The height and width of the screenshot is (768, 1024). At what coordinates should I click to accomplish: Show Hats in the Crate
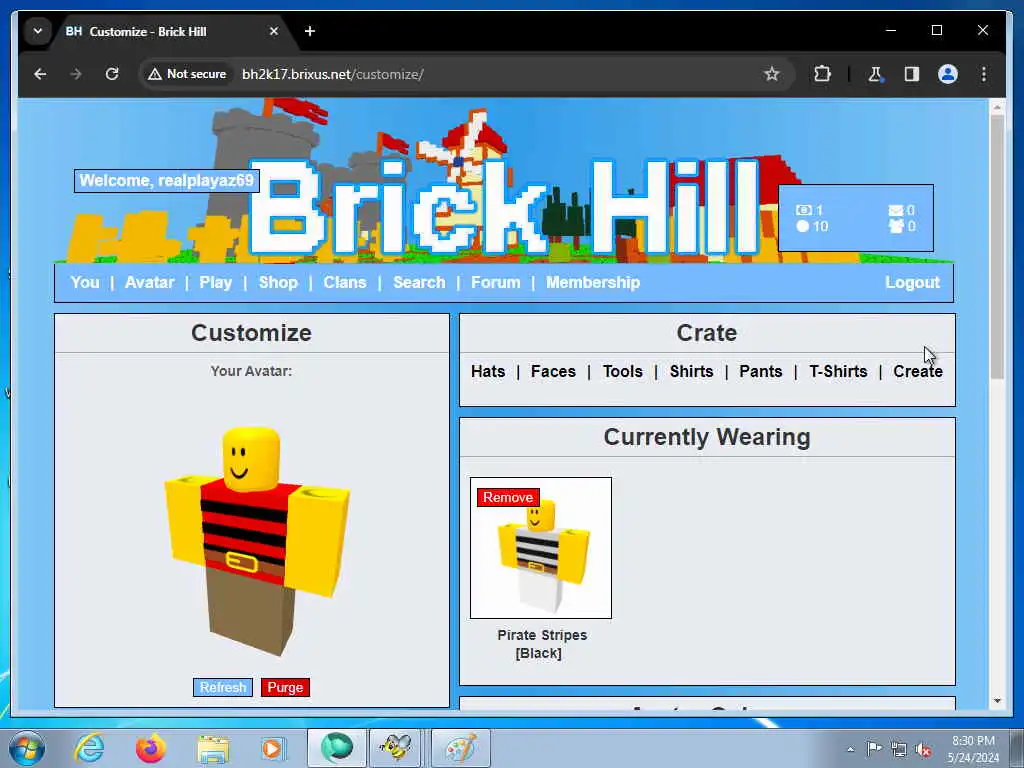pos(488,371)
